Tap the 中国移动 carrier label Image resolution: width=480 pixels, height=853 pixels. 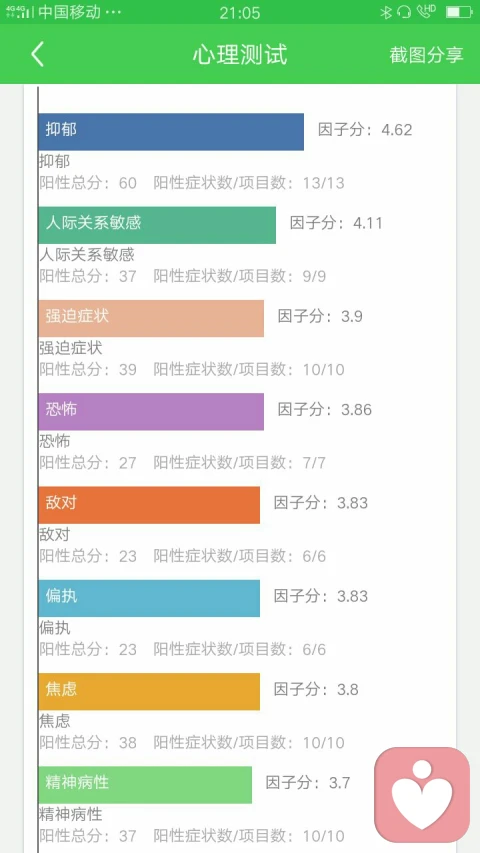[x=70, y=12]
